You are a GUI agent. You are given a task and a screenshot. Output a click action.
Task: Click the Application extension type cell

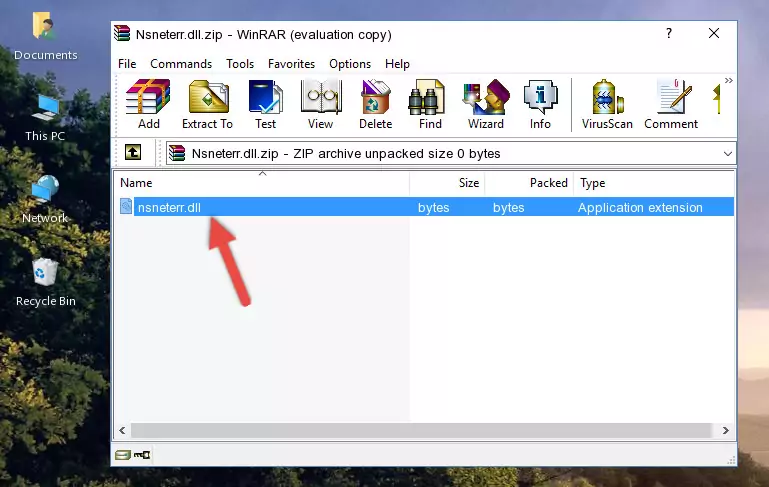click(640, 207)
